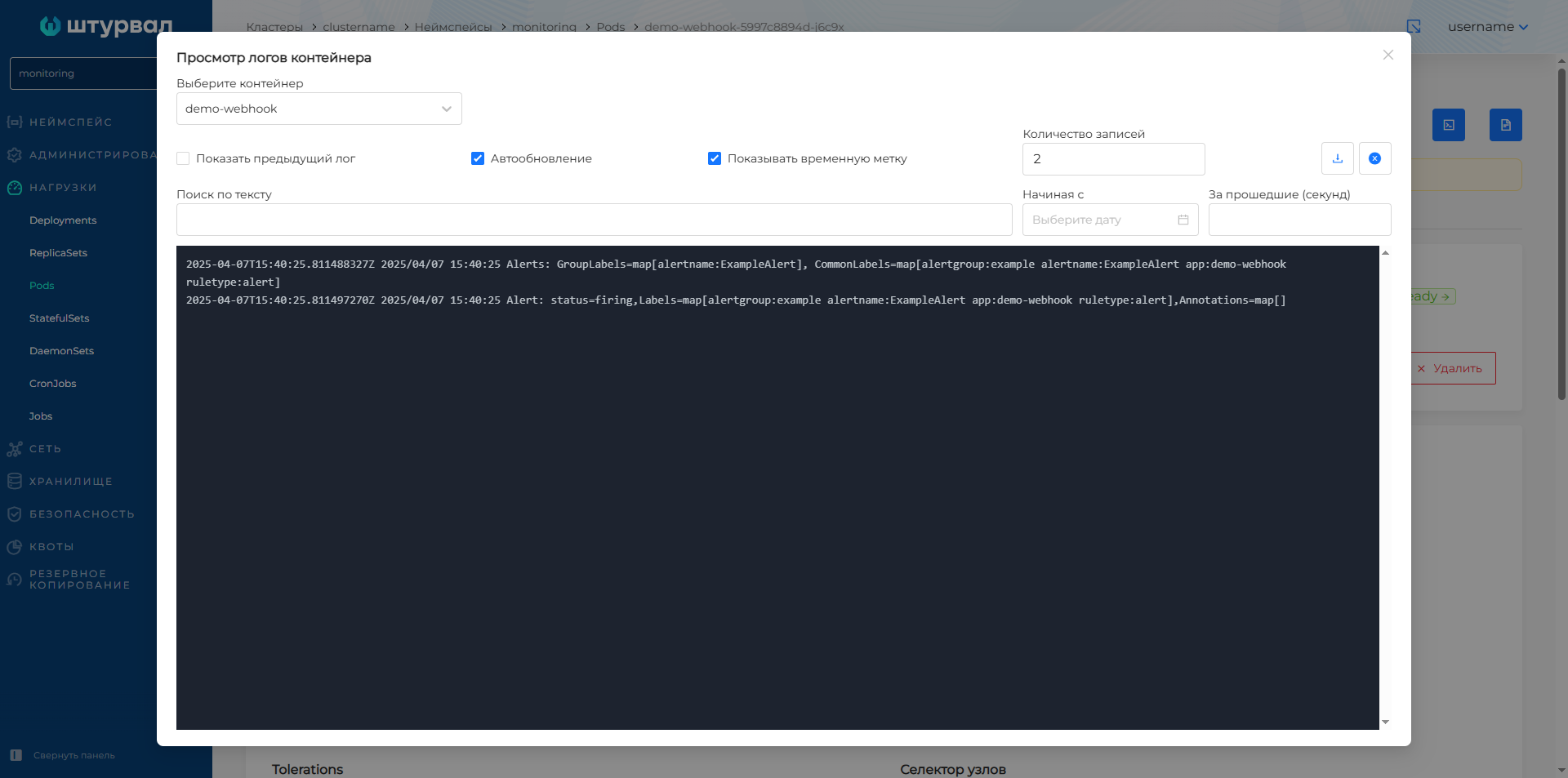Click the Сеть network icon in sidebar
Screen dimensions: 1568x778
point(15,449)
